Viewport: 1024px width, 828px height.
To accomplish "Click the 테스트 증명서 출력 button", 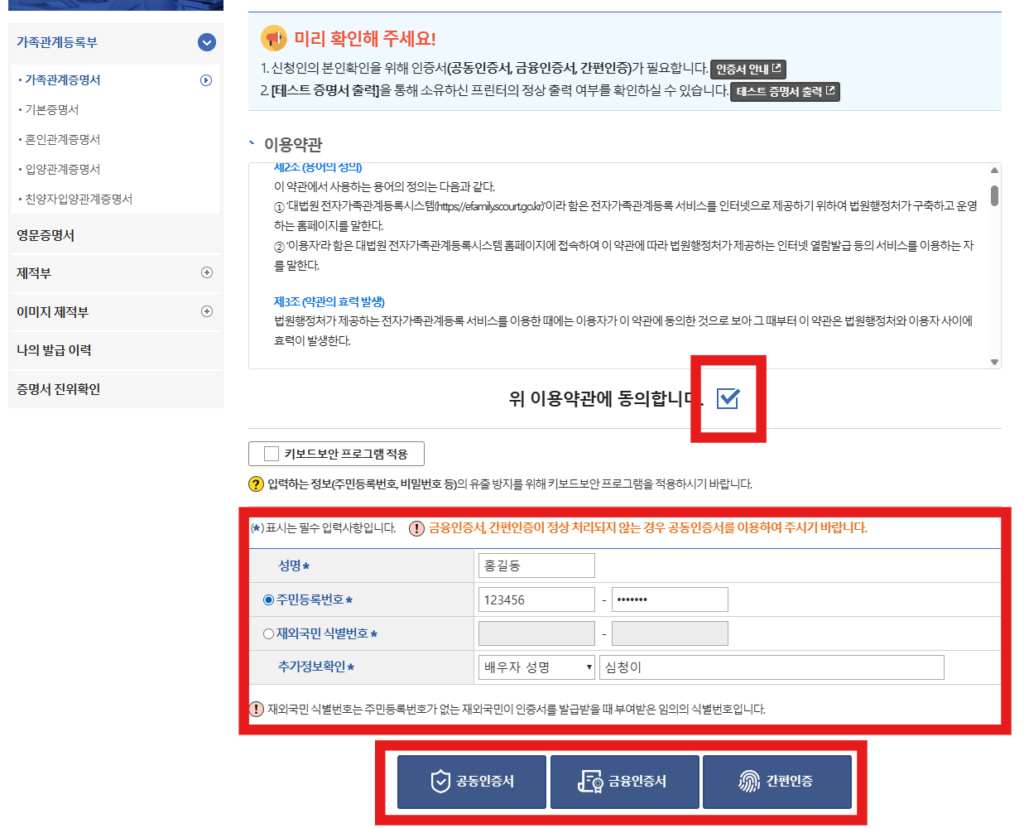I will (x=784, y=92).
